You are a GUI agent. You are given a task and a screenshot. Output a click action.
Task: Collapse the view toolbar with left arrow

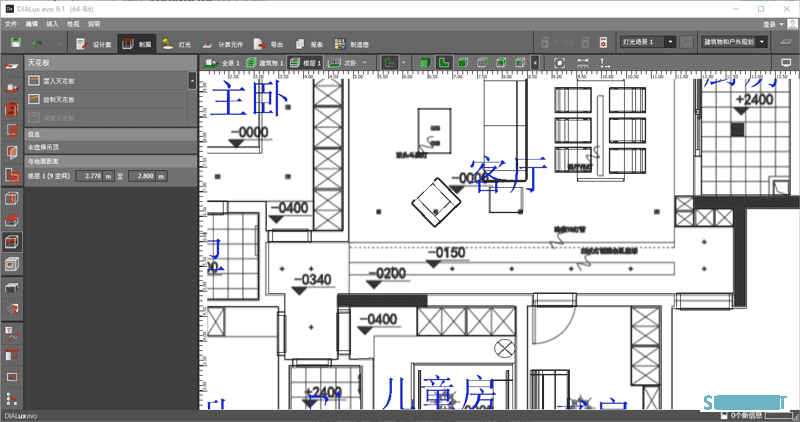[535, 63]
